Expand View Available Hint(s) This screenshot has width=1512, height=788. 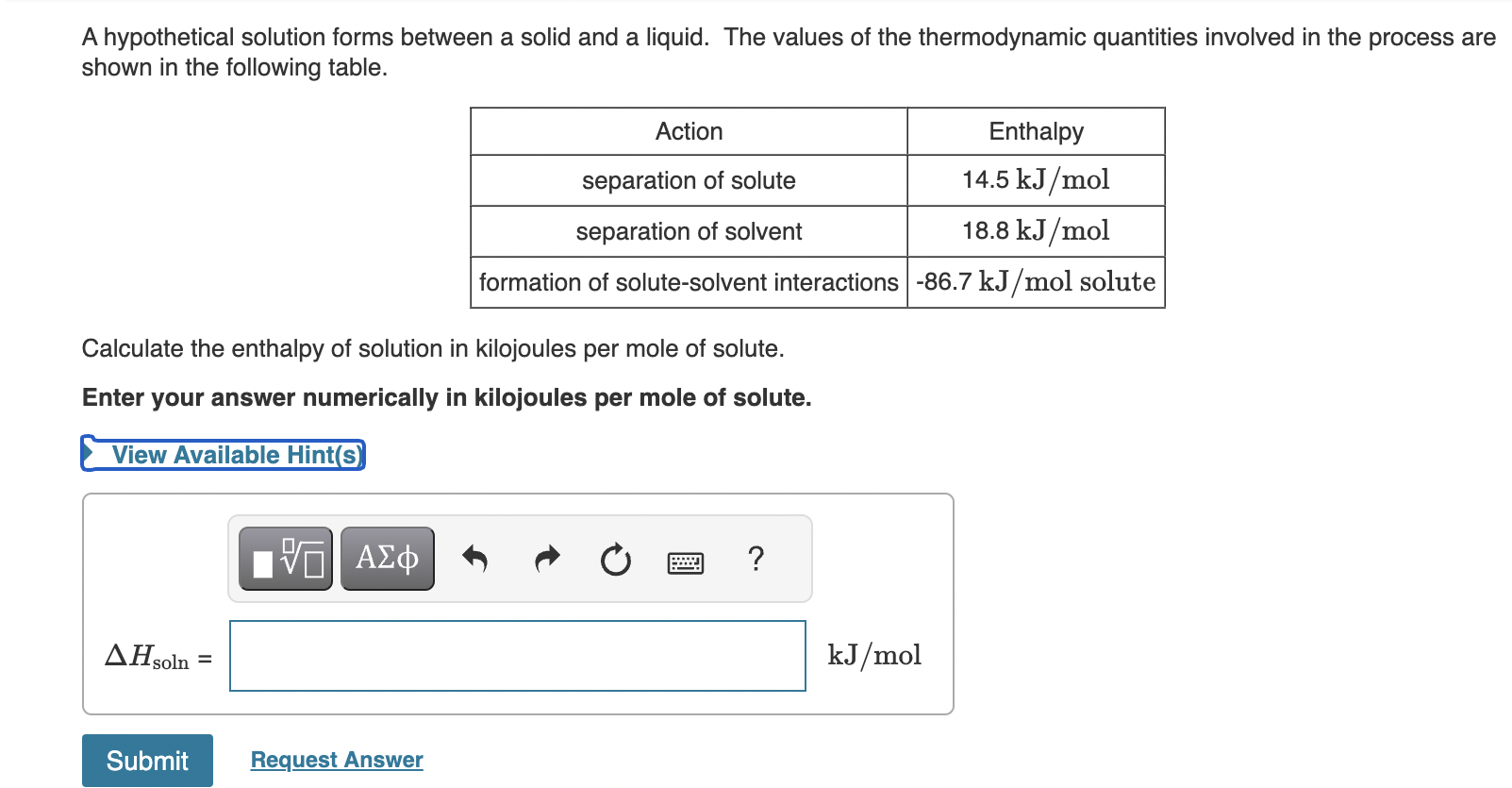pos(235,454)
